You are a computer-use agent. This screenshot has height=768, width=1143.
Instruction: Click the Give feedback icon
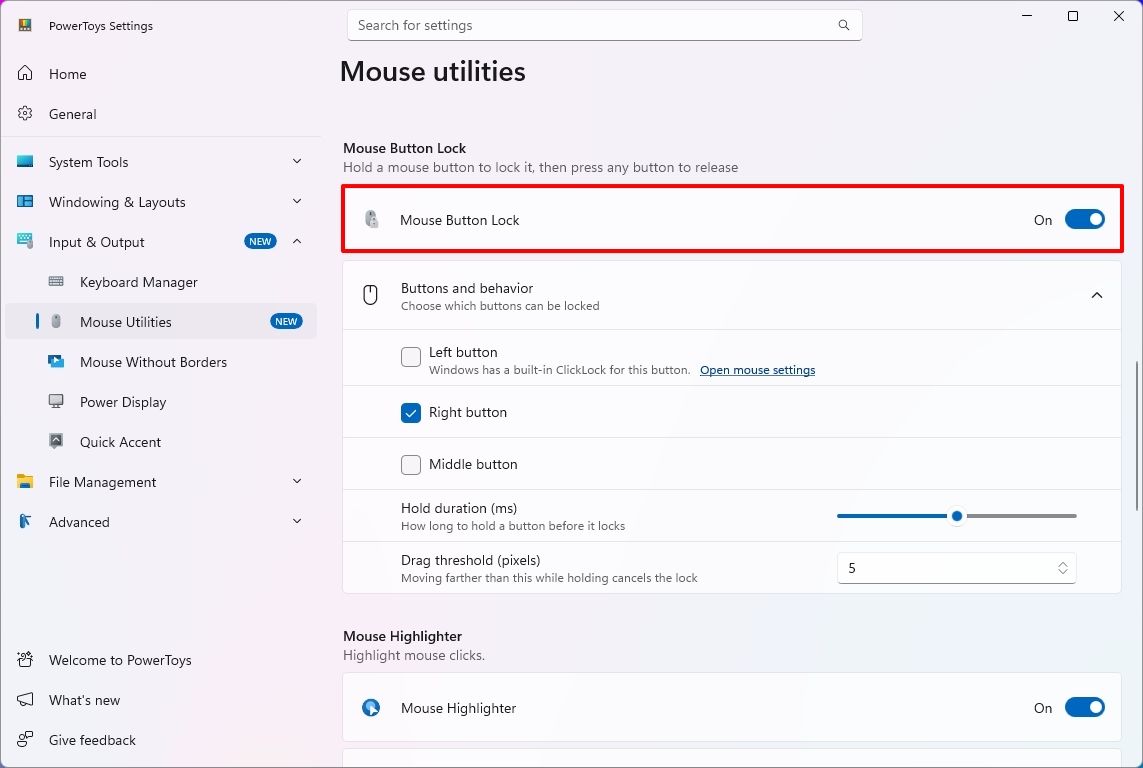[x=25, y=740]
